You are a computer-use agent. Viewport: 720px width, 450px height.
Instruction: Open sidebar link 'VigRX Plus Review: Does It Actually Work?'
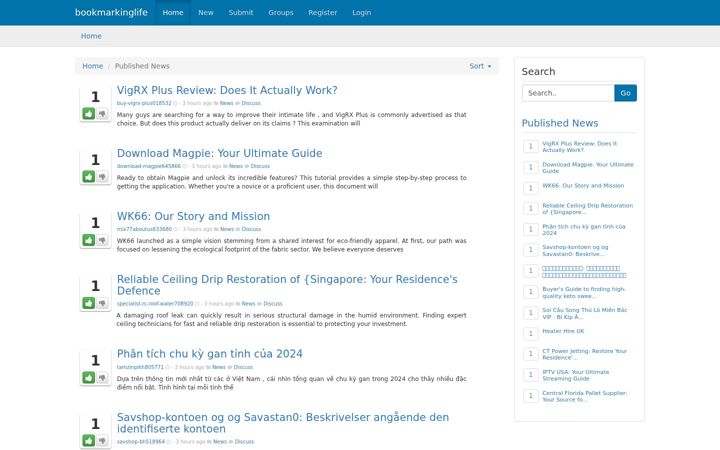[x=579, y=146]
